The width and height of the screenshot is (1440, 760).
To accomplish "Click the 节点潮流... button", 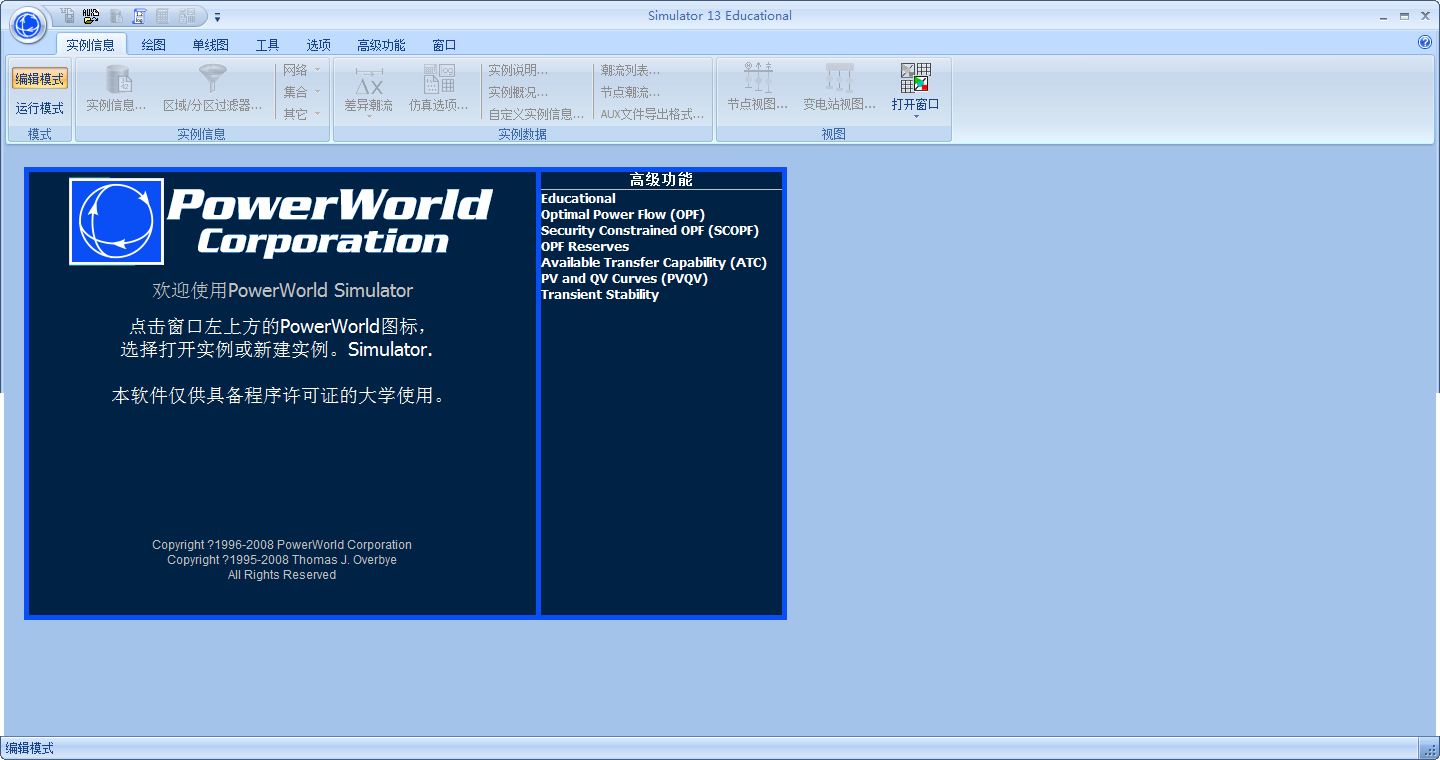I will (631, 92).
